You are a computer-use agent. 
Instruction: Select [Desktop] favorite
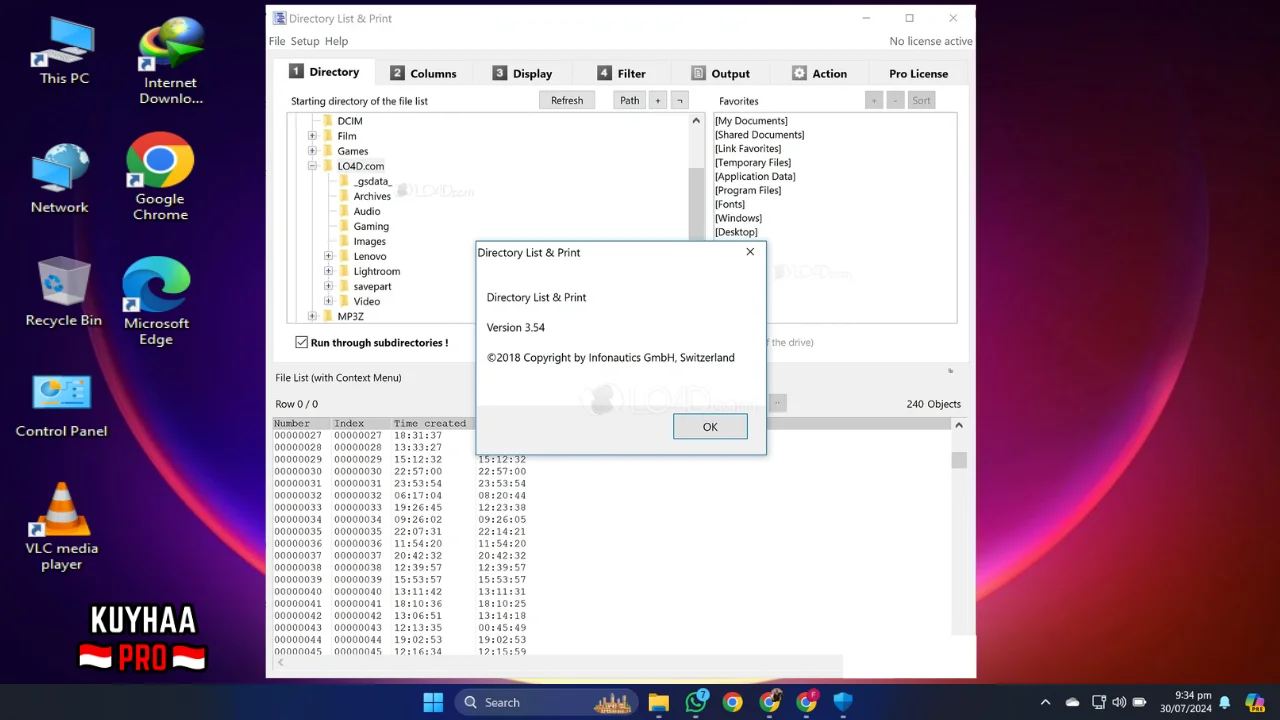pos(736,232)
